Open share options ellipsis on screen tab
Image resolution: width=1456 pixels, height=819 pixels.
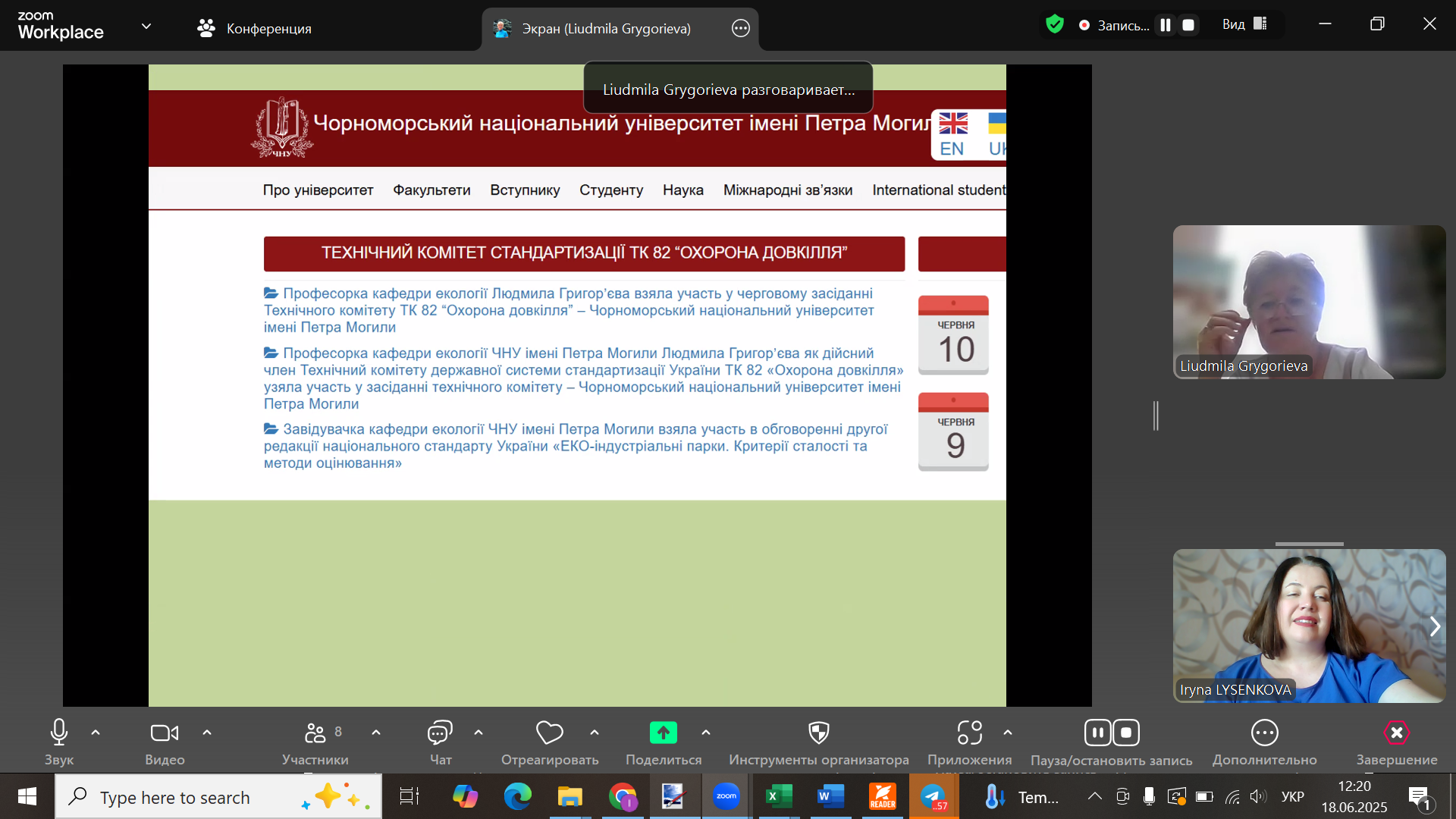741,29
